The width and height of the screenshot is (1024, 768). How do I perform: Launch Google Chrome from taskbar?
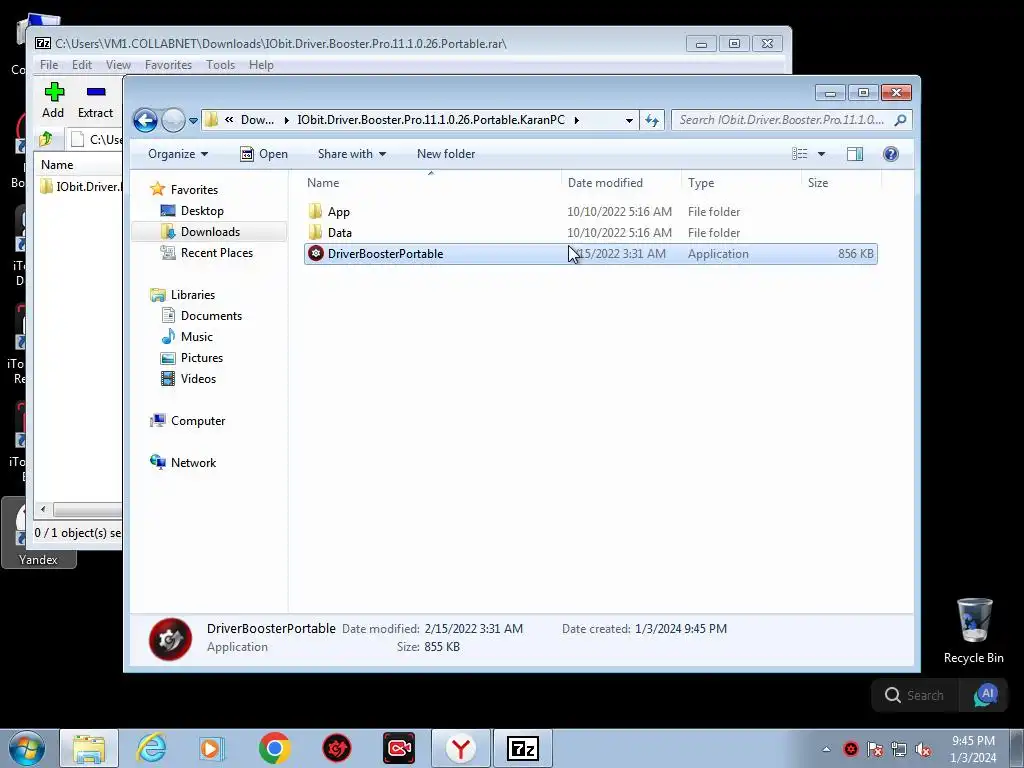(x=274, y=748)
